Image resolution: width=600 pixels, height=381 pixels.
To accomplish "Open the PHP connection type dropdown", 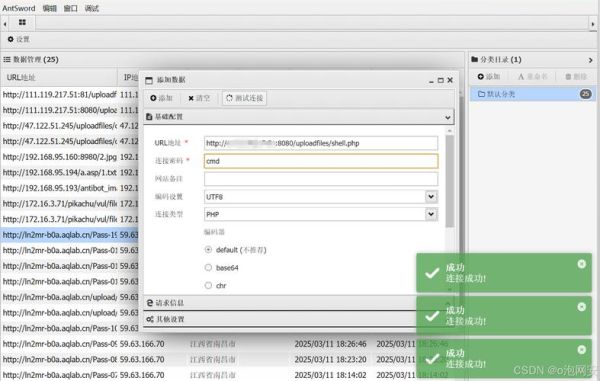I will pyautogui.click(x=431, y=214).
